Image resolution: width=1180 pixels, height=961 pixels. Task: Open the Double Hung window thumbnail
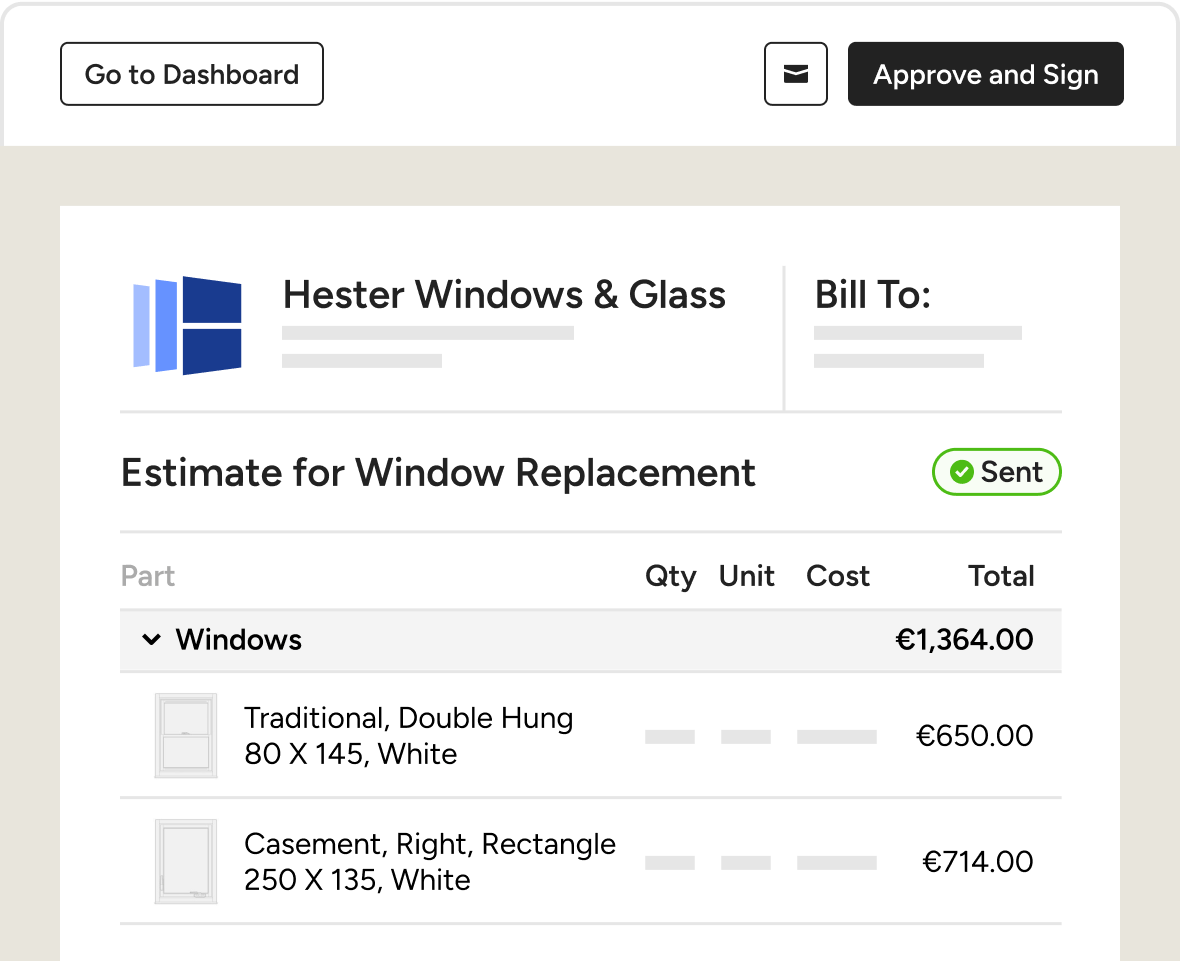[x=186, y=735]
